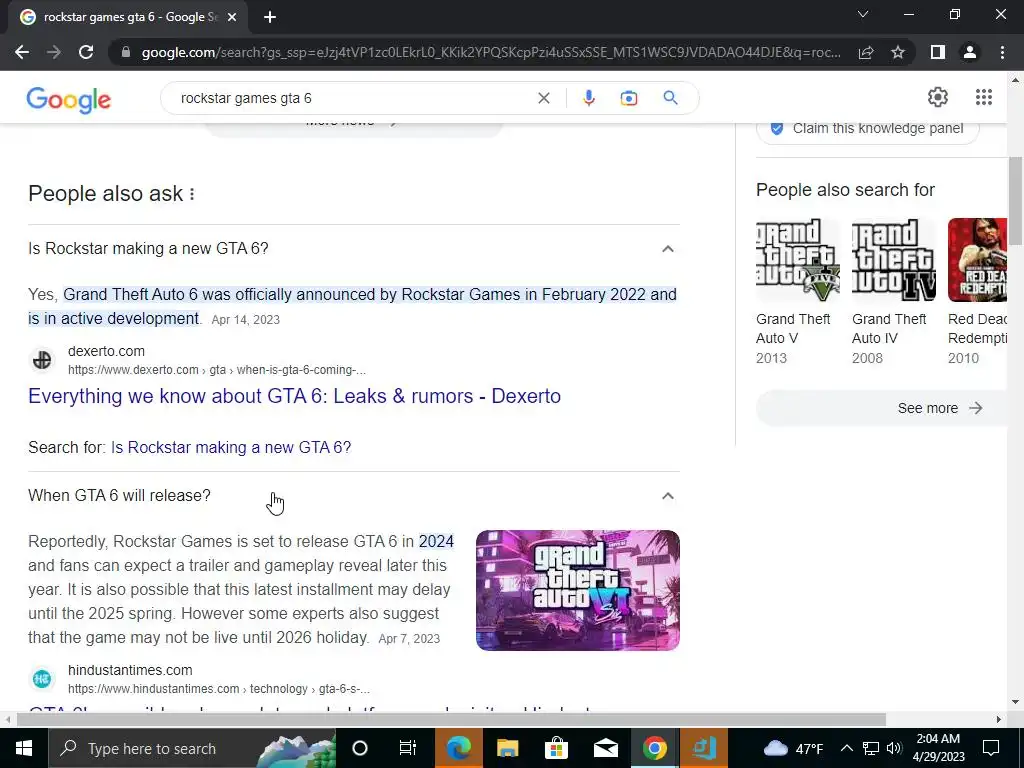Screen dimensions: 1024x768
Task: Show hidden system tray icons
Action: point(846,748)
